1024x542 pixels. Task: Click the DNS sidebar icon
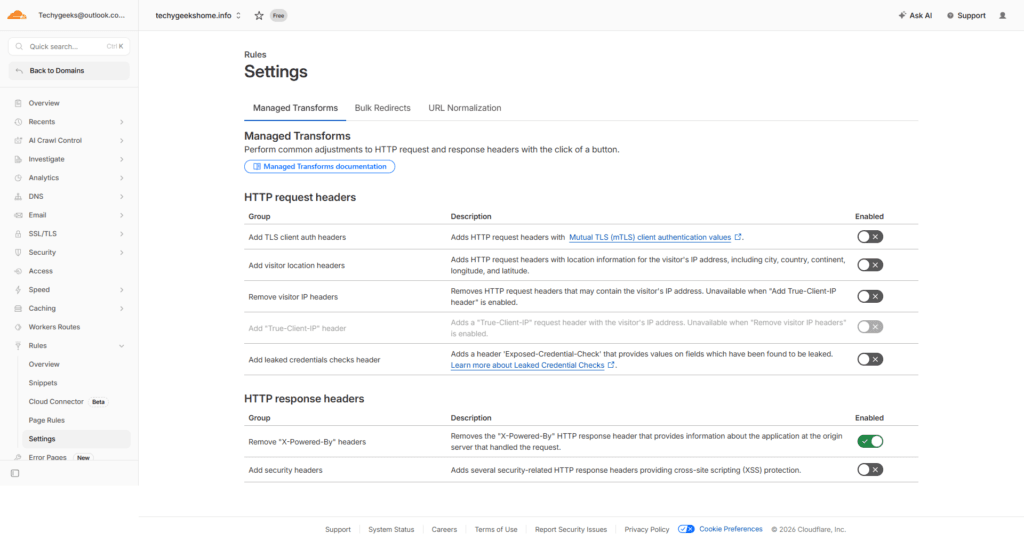pyautogui.click(x=18, y=197)
